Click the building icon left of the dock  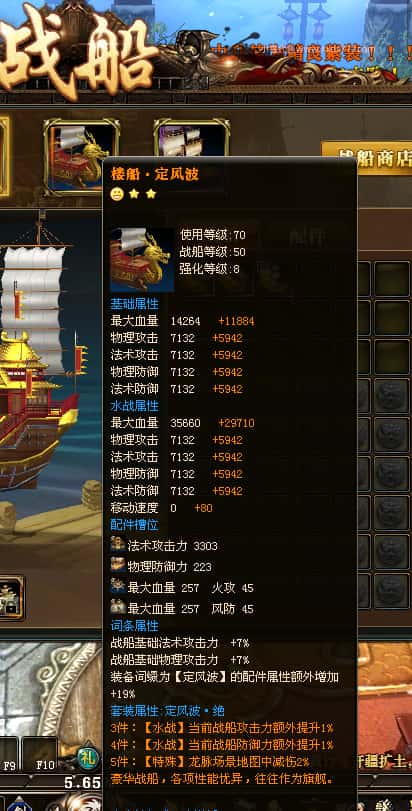(x=10, y=597)
